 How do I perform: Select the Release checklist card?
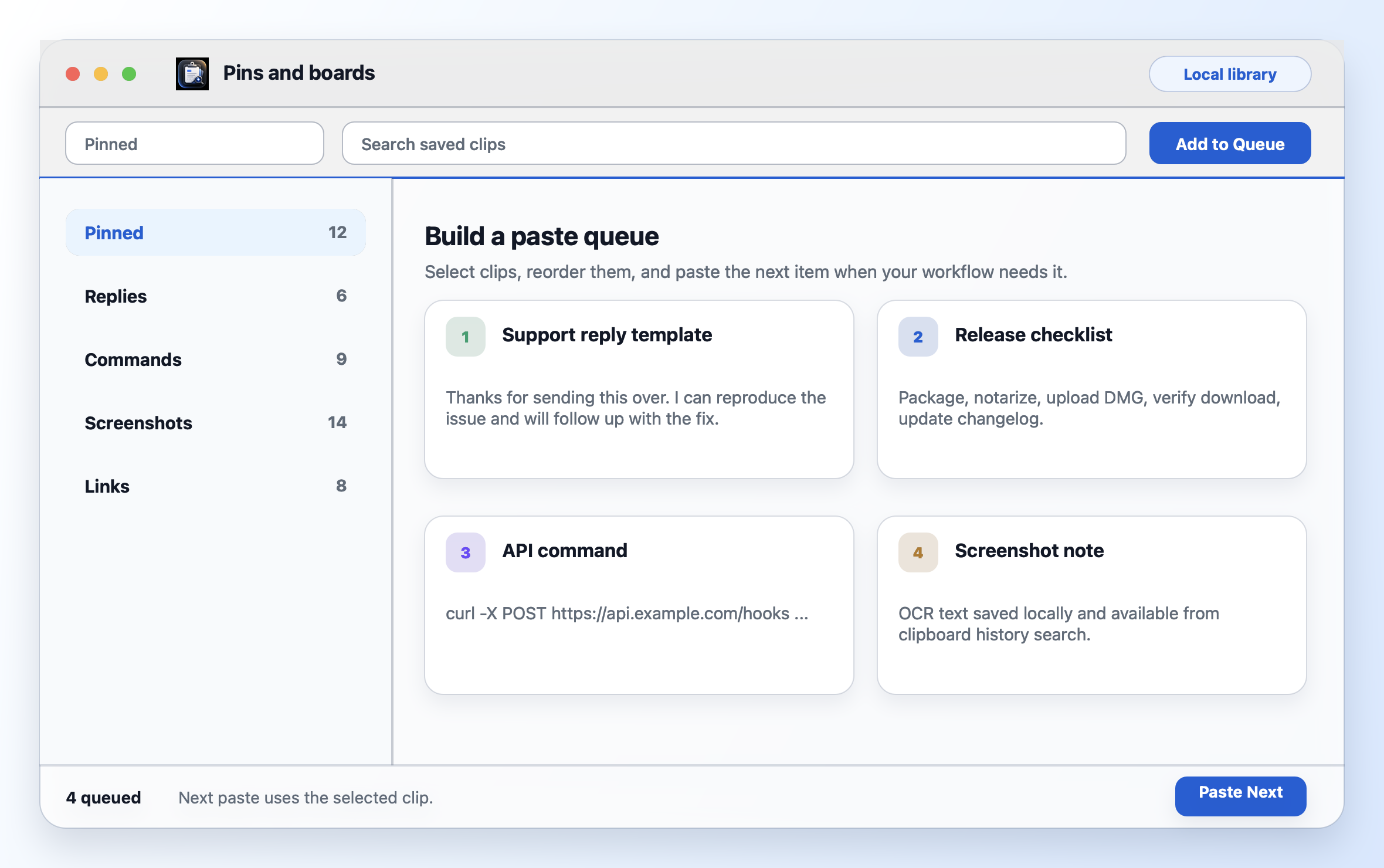click(1092, 389)
